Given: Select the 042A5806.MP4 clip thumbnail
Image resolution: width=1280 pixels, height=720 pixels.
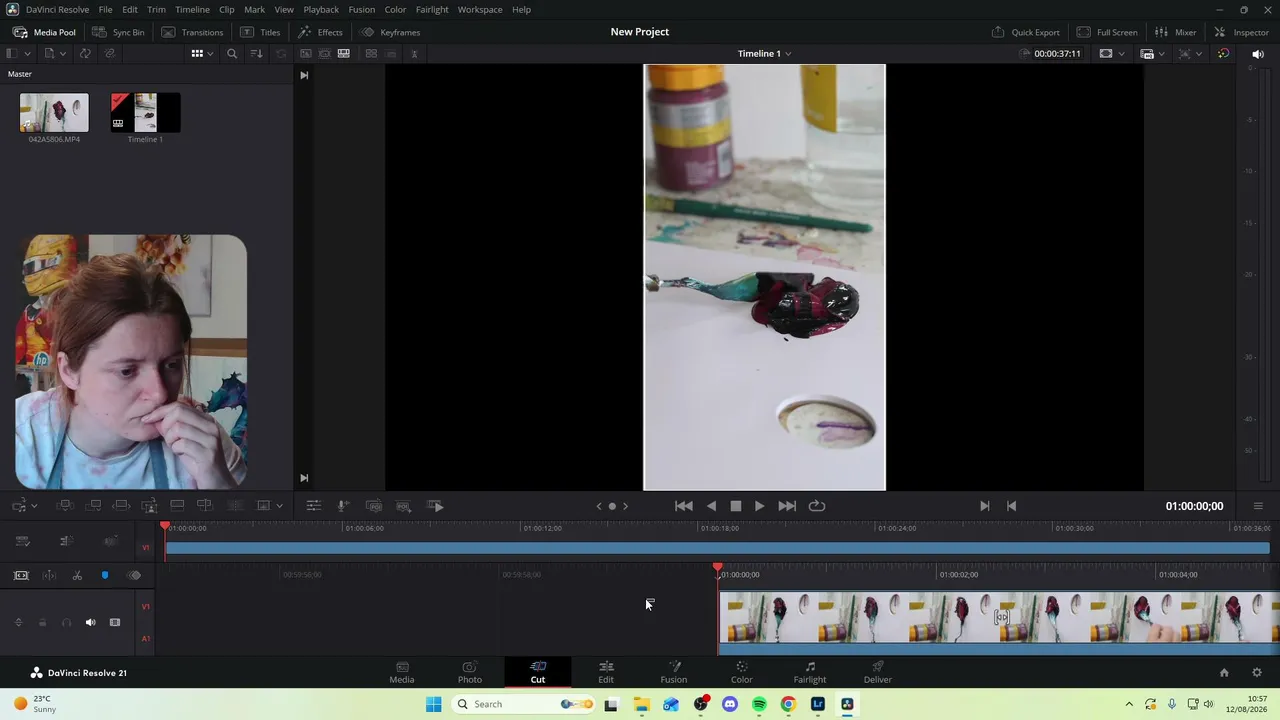Looking at the screenshot, I should (x=54, y=113).
